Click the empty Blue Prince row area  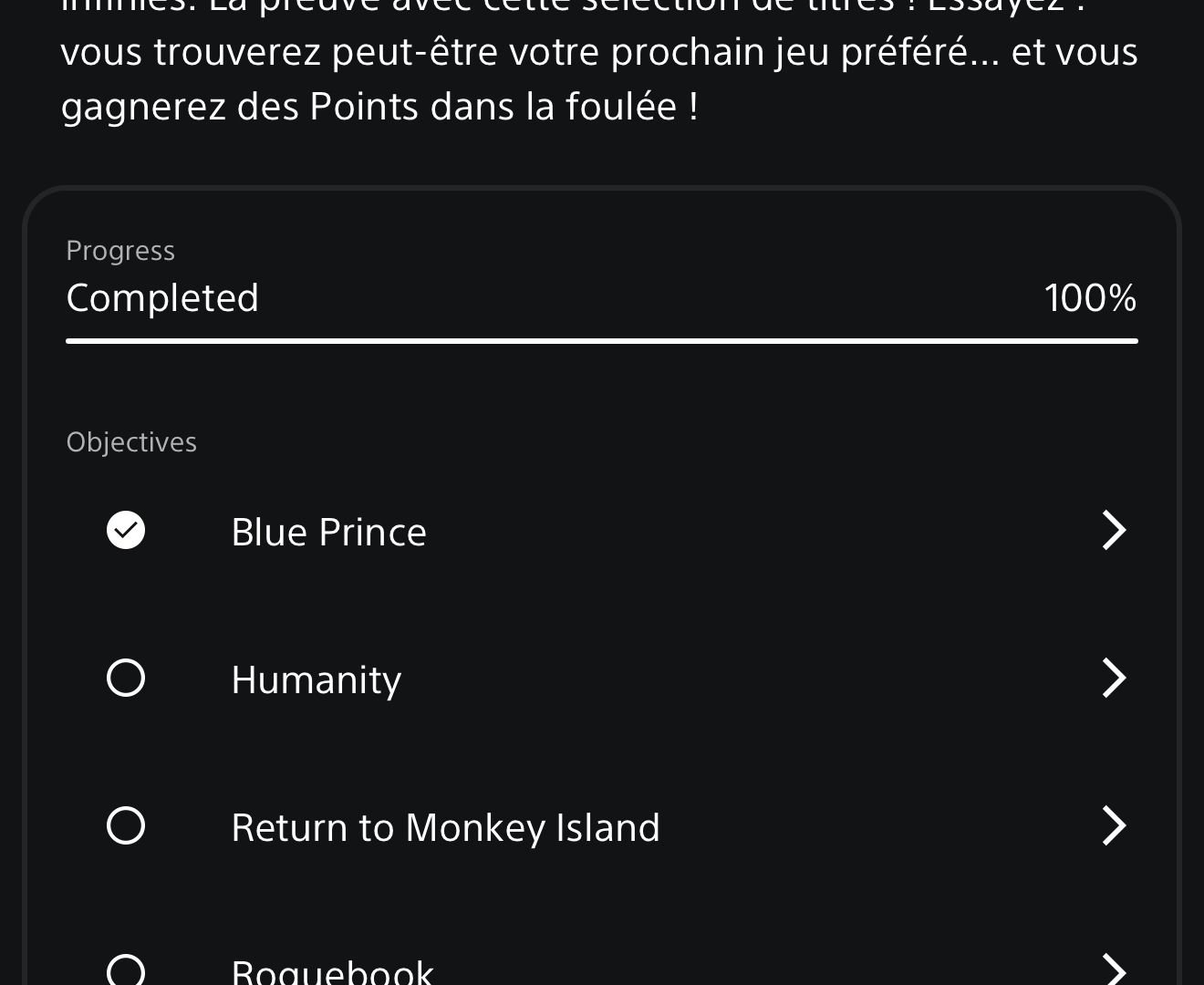[x=757, y=531]
